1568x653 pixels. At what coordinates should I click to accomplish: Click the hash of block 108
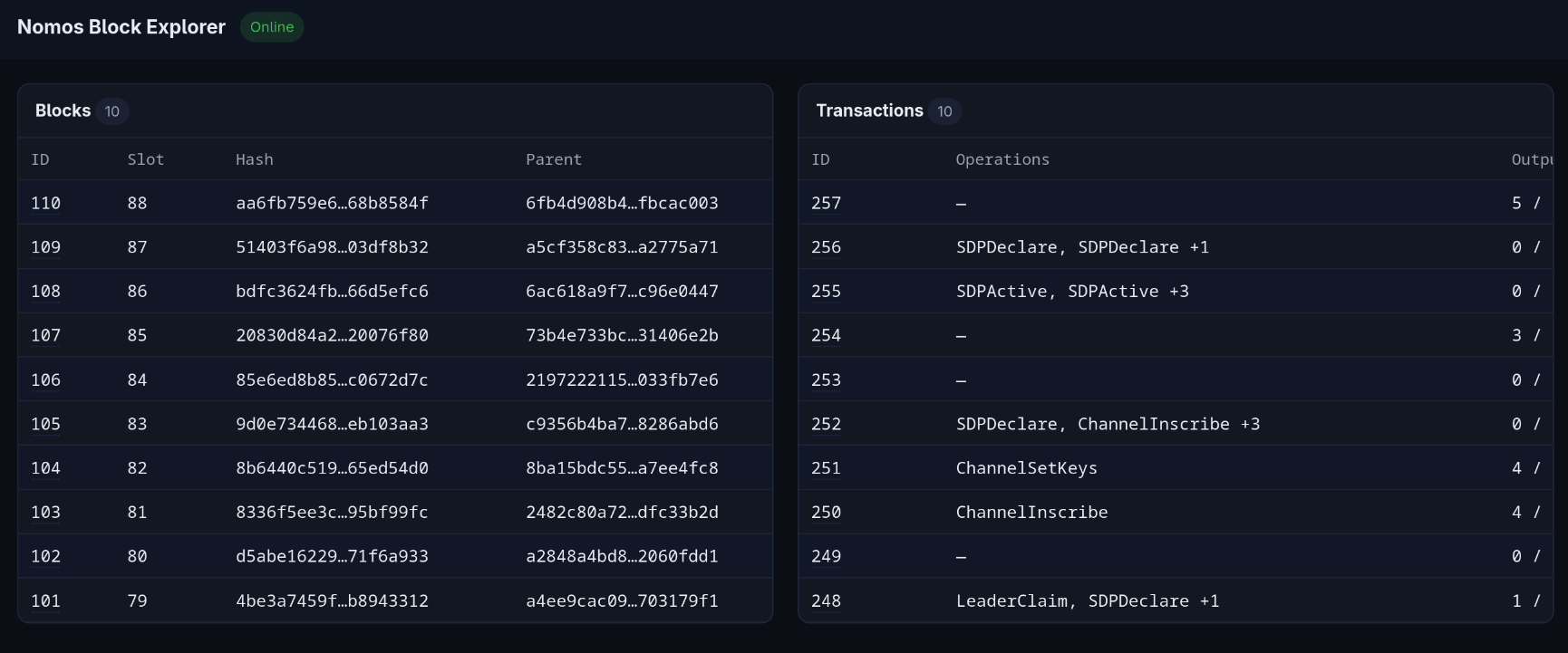point(332,291)
